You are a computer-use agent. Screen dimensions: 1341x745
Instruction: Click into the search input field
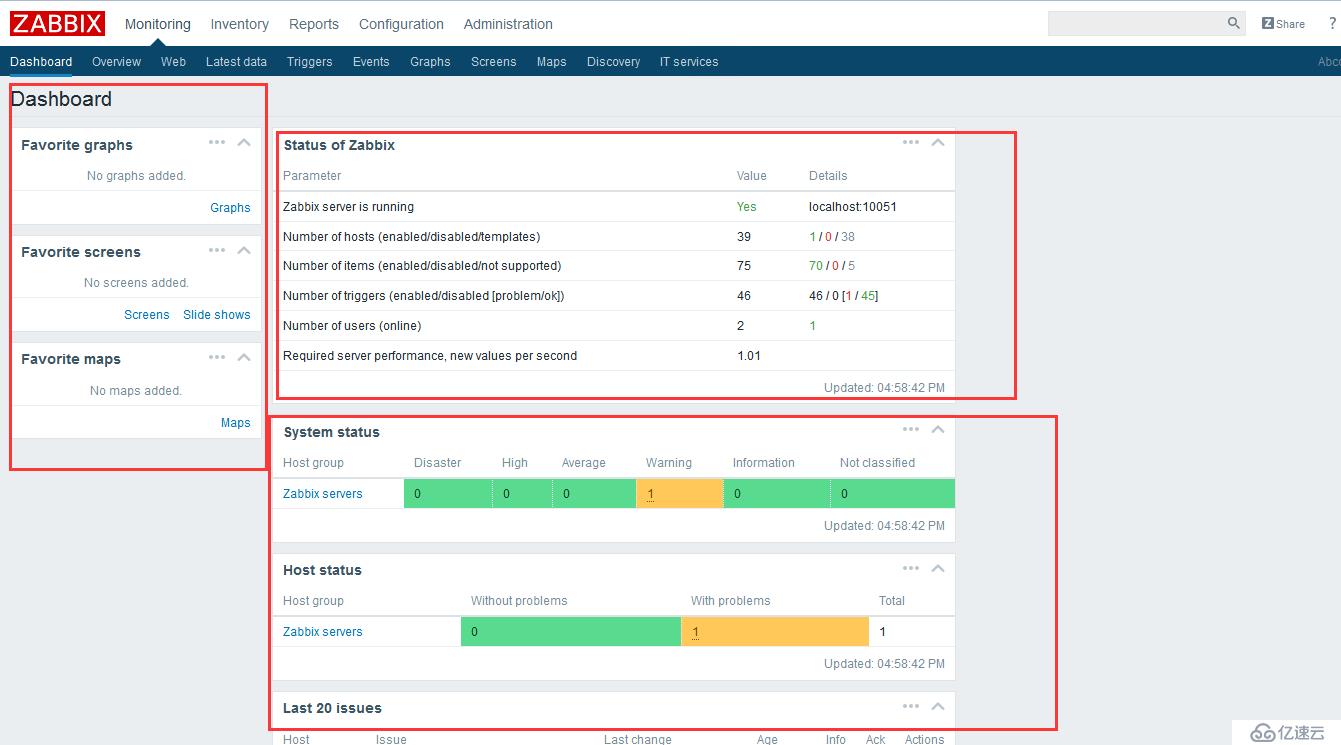[x=1136, y=23]
